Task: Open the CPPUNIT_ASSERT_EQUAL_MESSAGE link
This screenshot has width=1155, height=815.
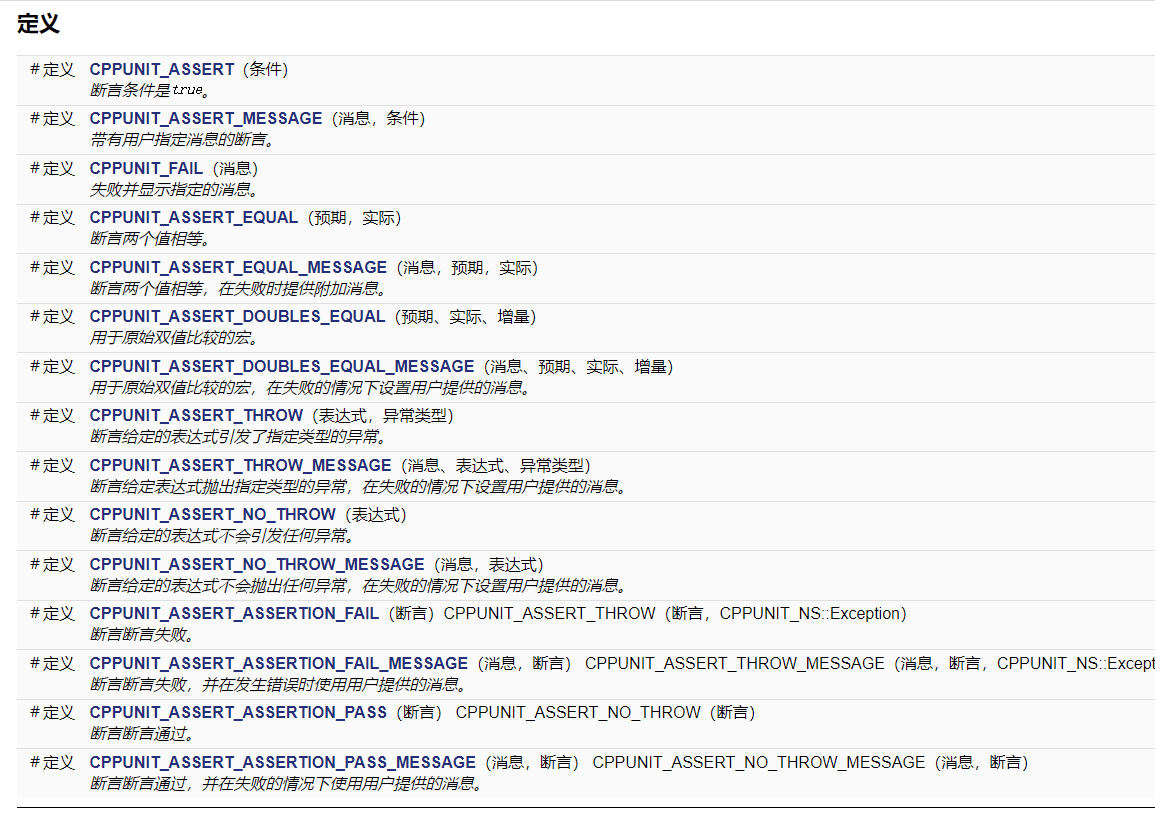Action: pos(238,267)
